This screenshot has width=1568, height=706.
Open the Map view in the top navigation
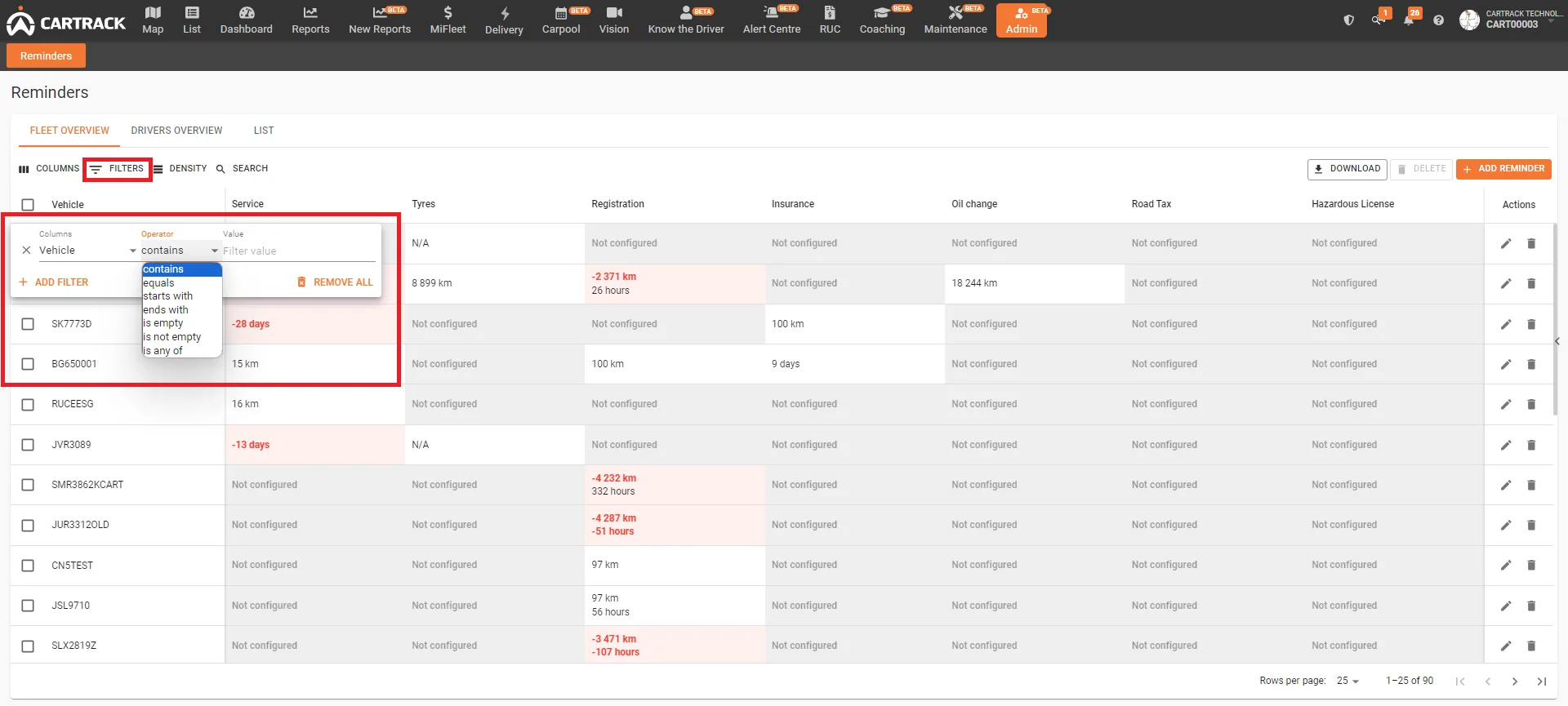[153, 20]
